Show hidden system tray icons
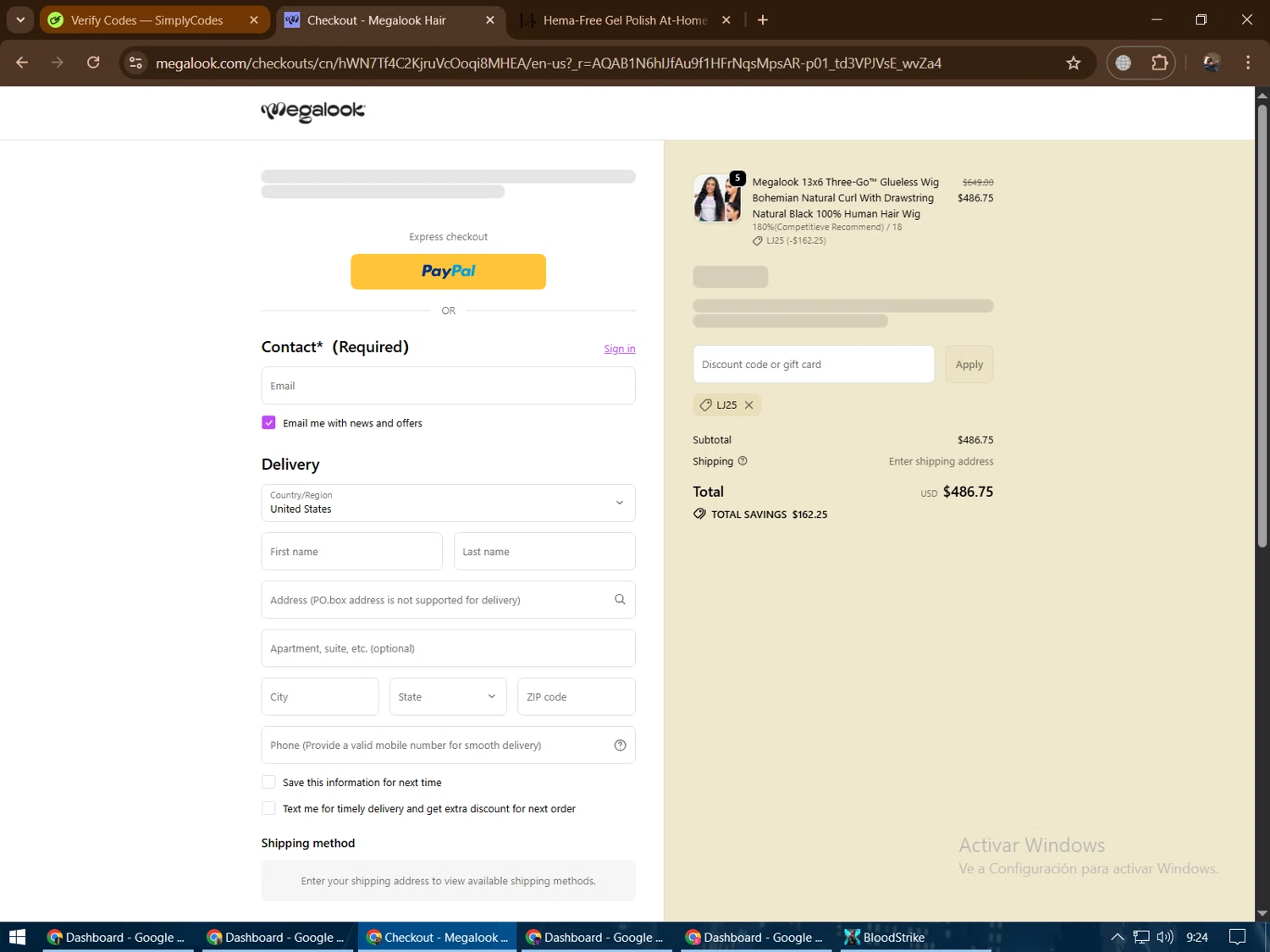The height and width of the screenshot is (952, 1270). click(1117, 937)
